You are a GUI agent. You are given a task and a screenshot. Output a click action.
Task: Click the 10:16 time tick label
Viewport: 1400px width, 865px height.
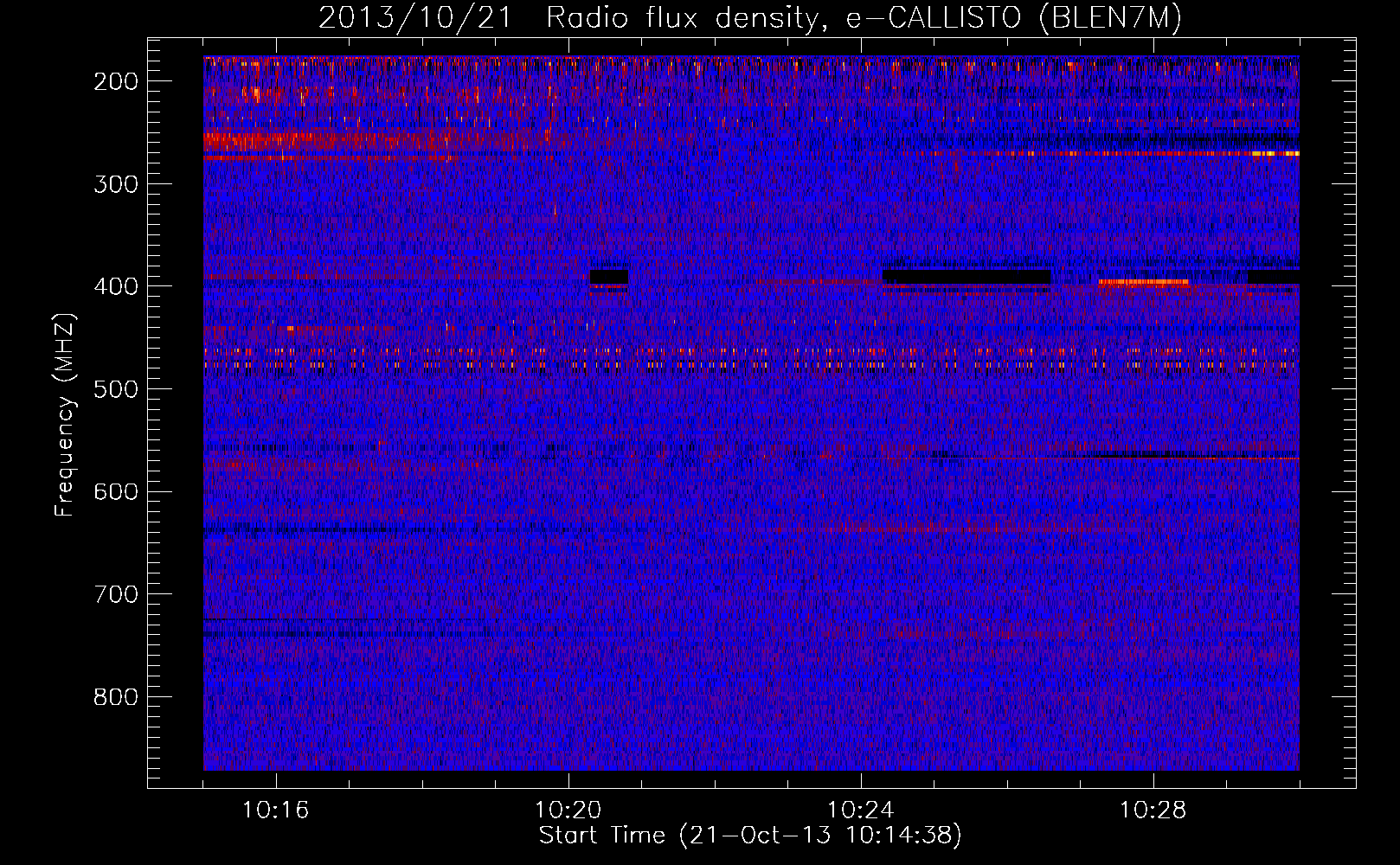(276, 811)
